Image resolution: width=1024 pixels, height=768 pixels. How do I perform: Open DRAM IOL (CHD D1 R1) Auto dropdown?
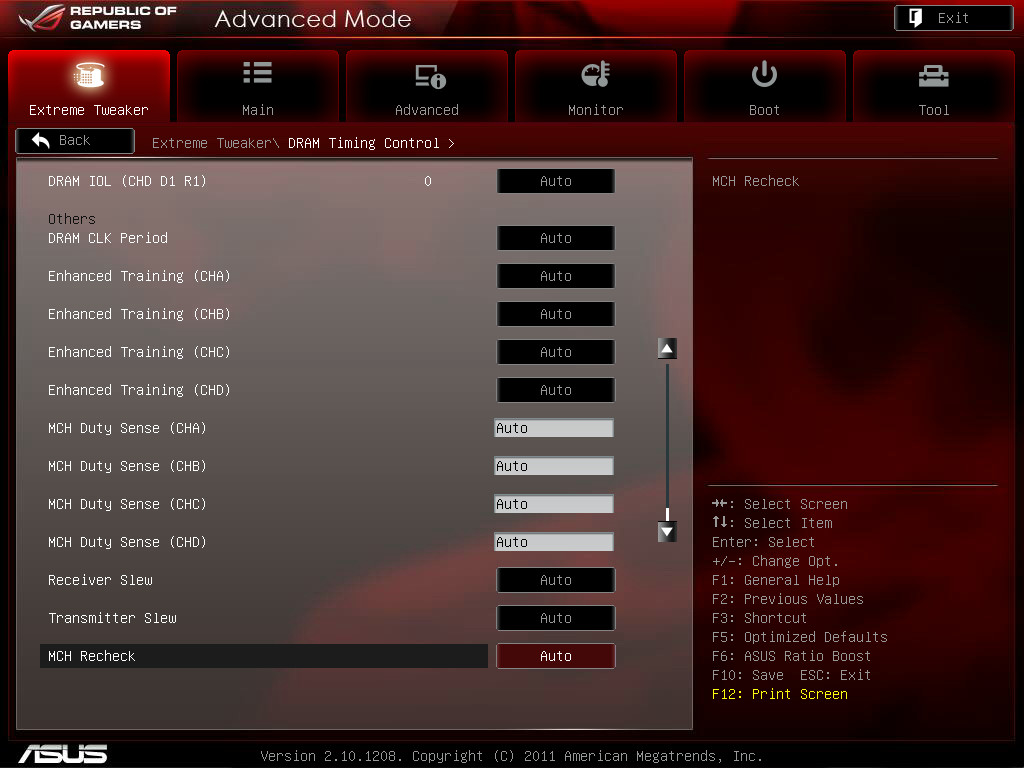point(556,181)
